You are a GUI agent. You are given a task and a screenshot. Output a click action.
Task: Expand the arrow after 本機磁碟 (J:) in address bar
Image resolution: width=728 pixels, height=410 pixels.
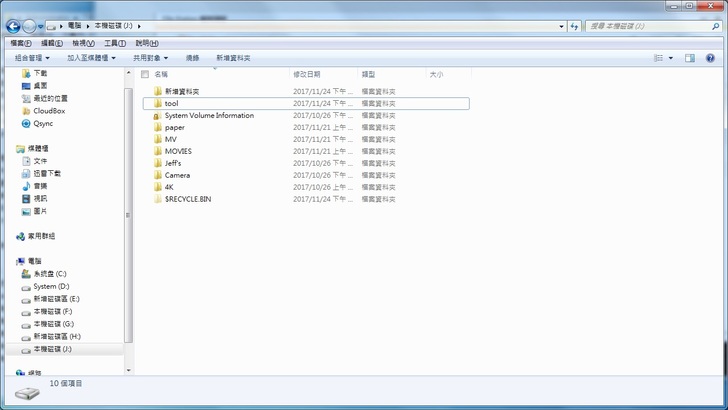pos(139,26)
